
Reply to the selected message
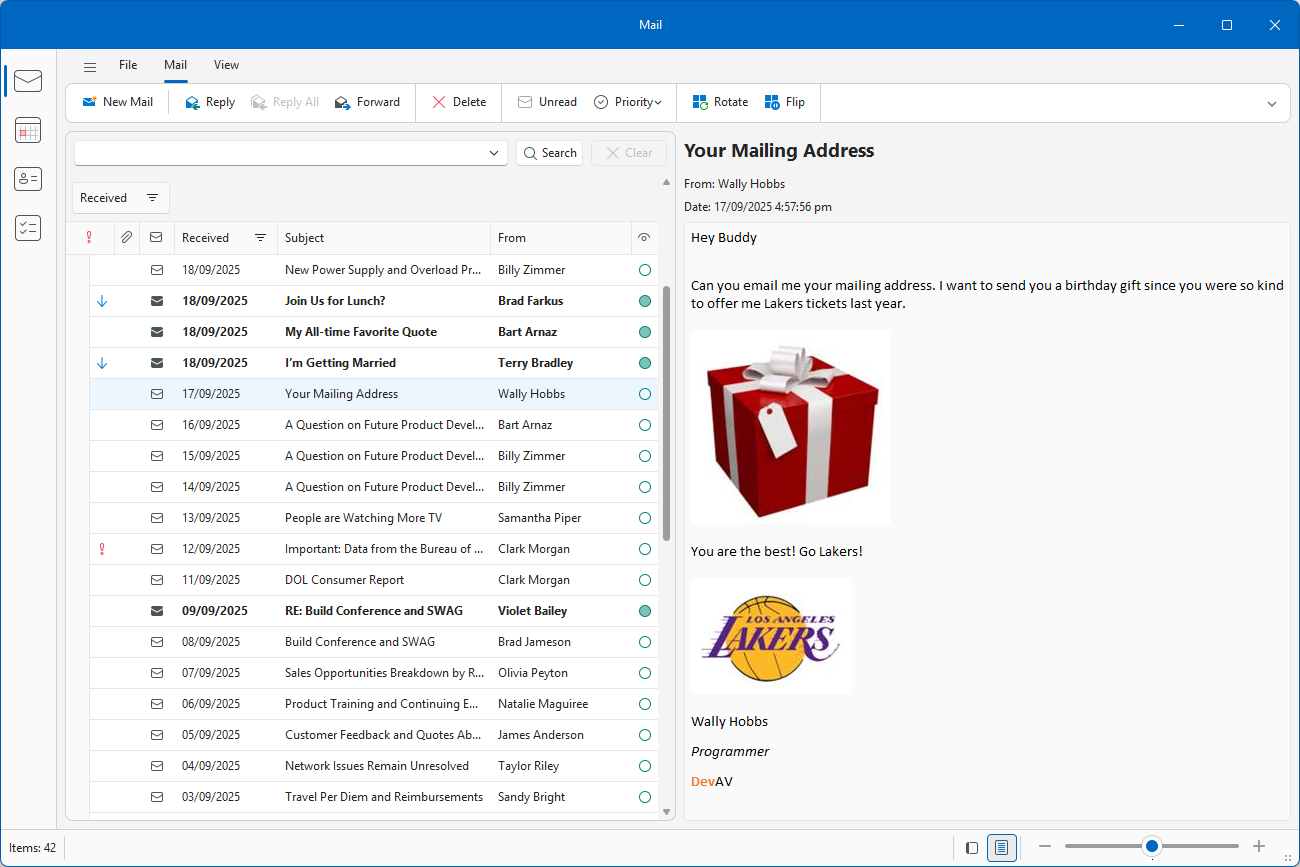coord(210,102)
